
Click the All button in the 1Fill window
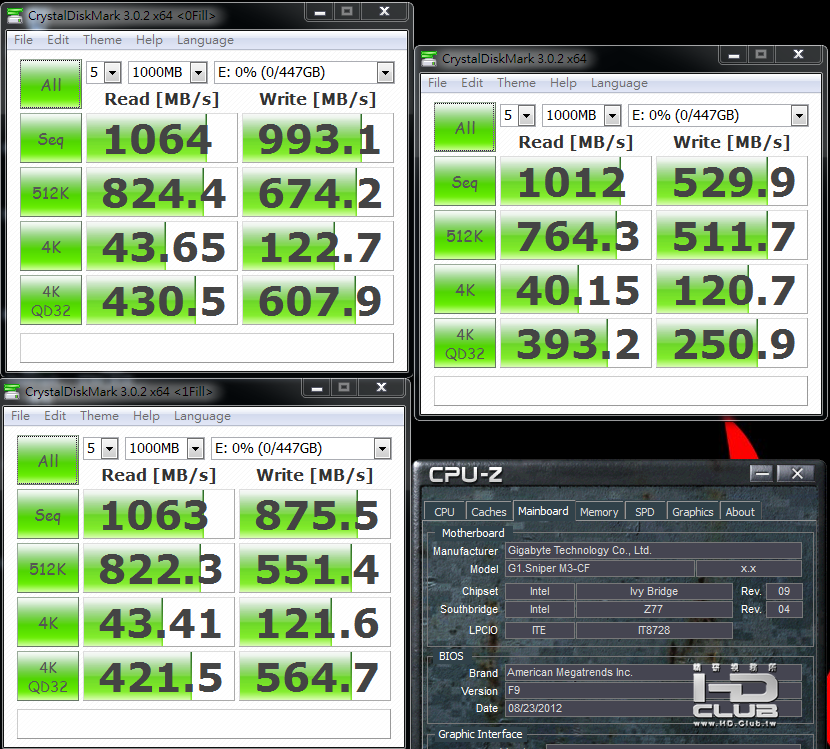click(48, 460)
